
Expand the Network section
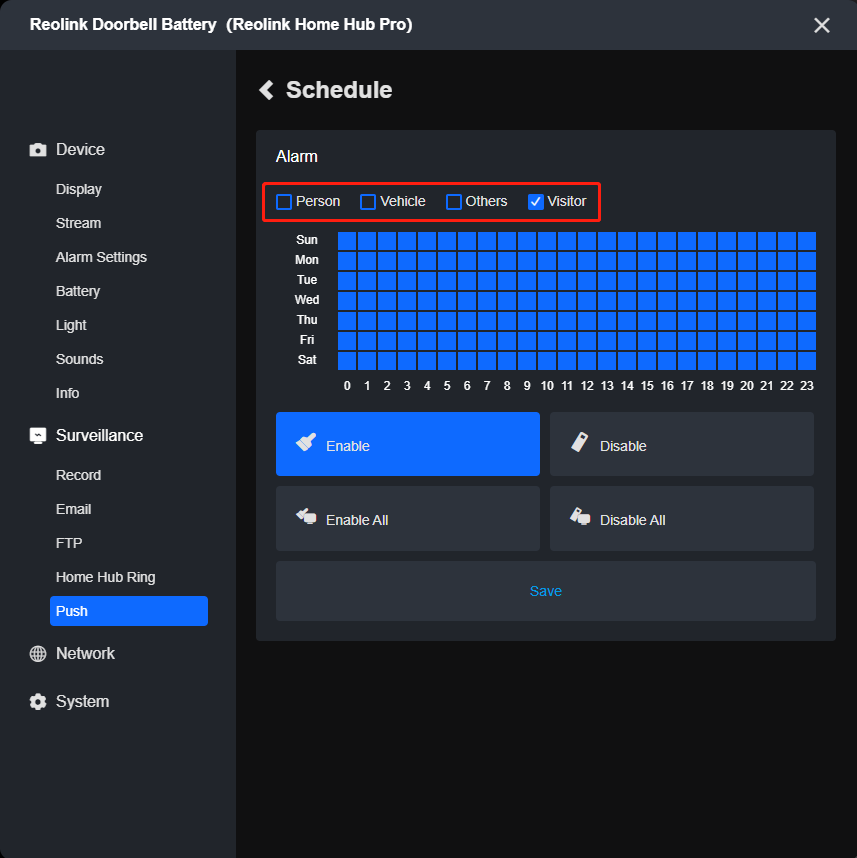point(85,653)
